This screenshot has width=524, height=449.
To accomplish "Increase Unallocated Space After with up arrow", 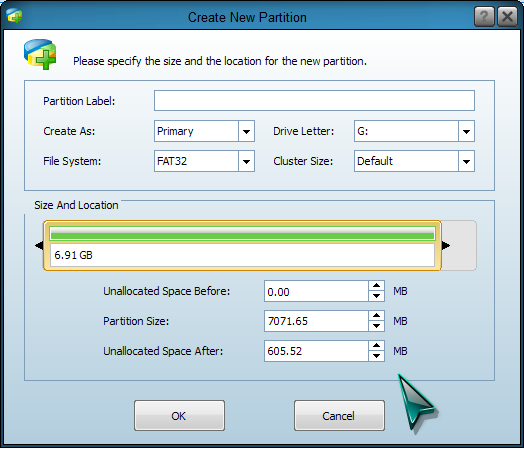I will (x=377, y=346).
